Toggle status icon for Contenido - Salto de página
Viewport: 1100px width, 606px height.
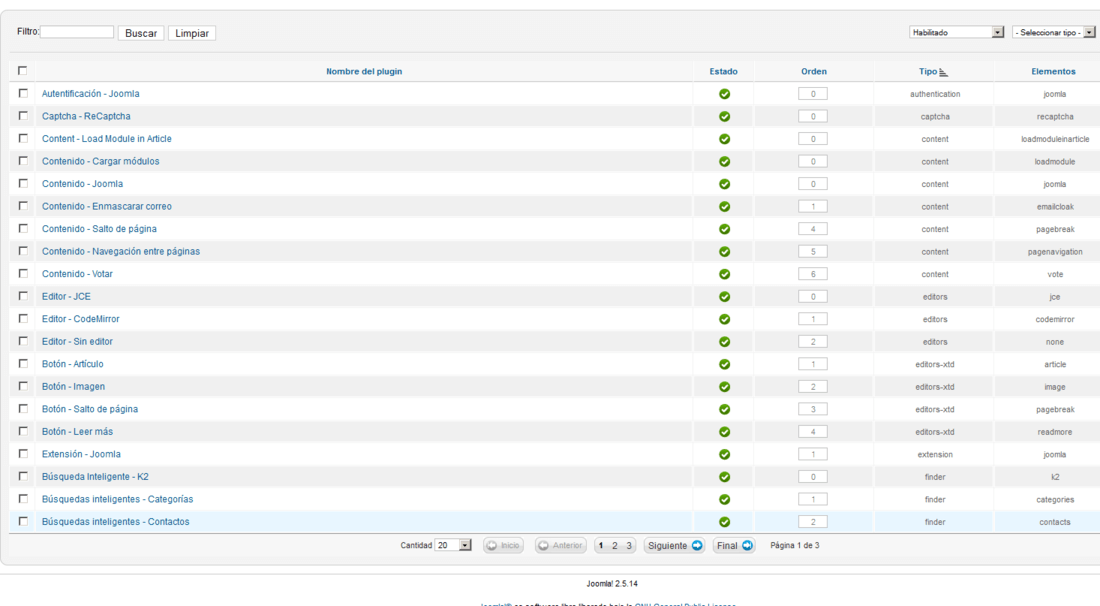click(x=724, y=229)
